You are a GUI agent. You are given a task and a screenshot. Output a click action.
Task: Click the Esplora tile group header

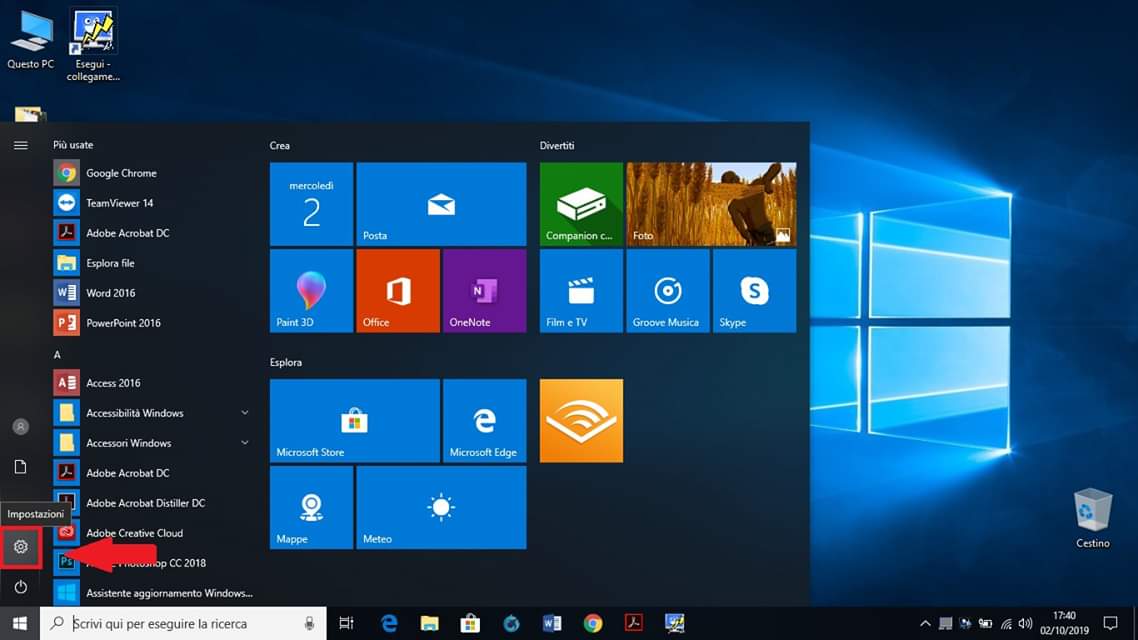(x=285, y=362)
